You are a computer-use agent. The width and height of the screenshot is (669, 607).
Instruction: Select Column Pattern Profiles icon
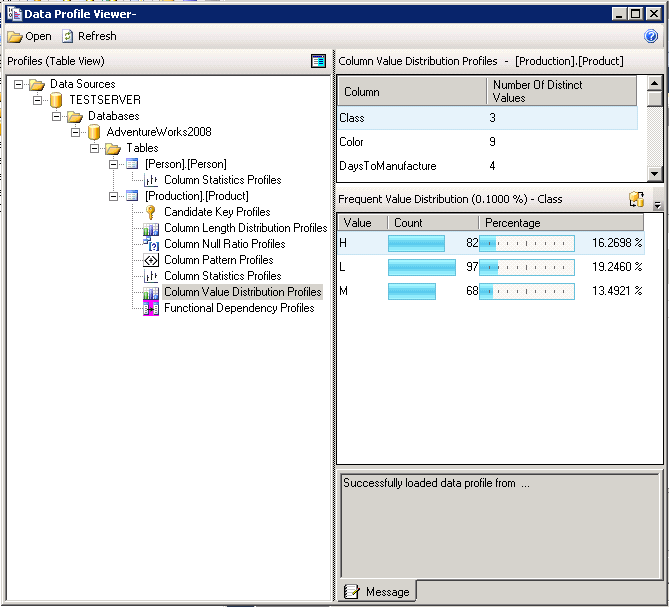click(151, 260)
